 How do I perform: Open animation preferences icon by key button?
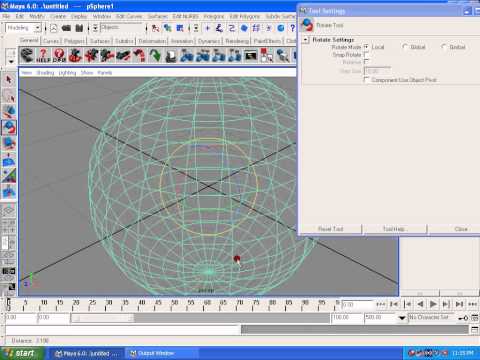click(x=475, y=318)
